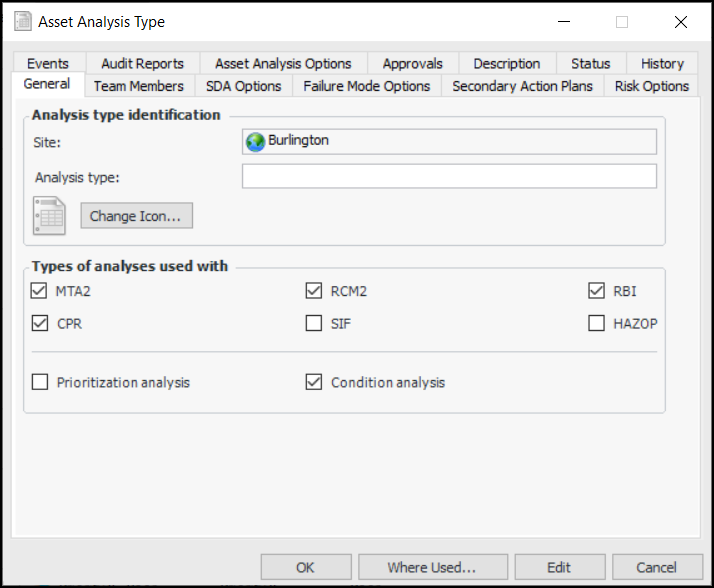Disable the Condition analysis checkbox
This screenshot has width=714, height=588.
(x=314, y=382)
